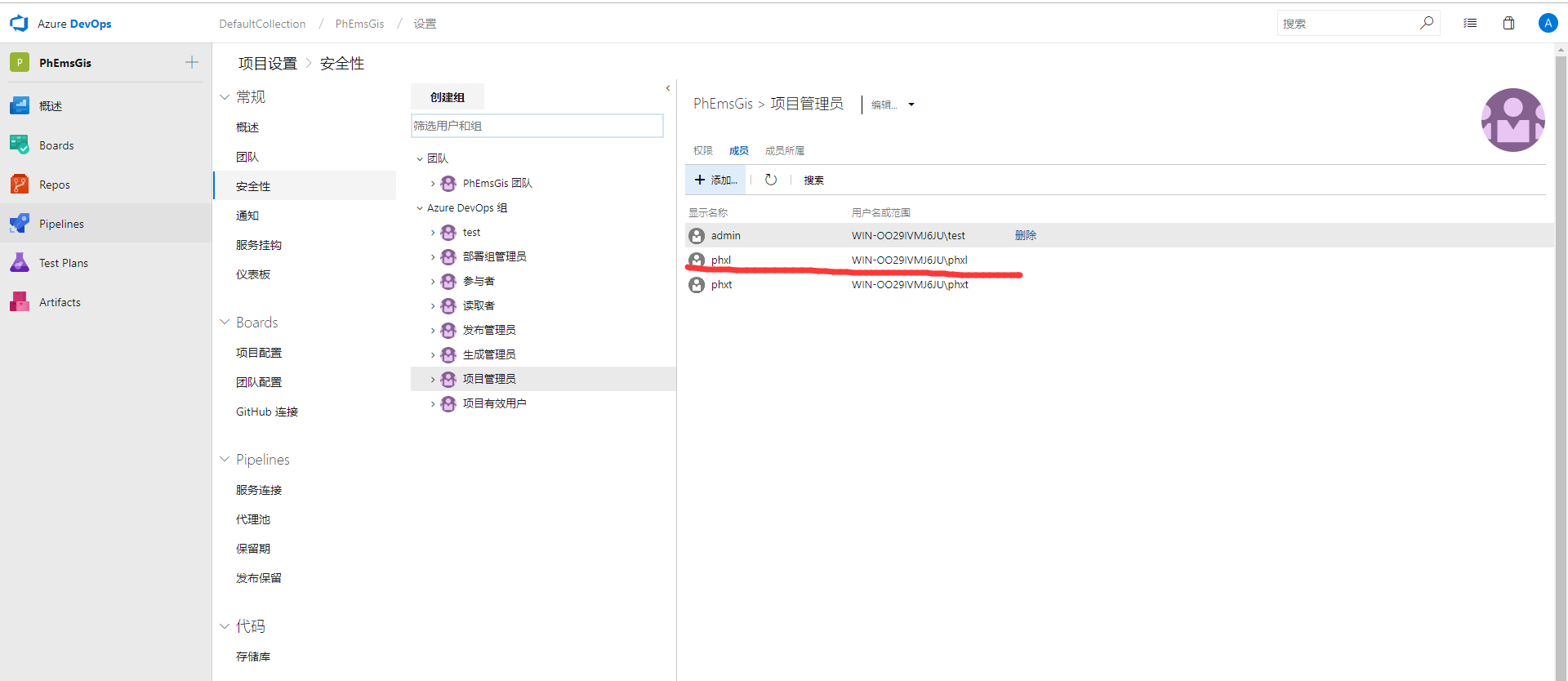The width and height of the screenshot is (1568, 681).
Task: Open Repos from the left sidebar
Action: pos(54,185)
